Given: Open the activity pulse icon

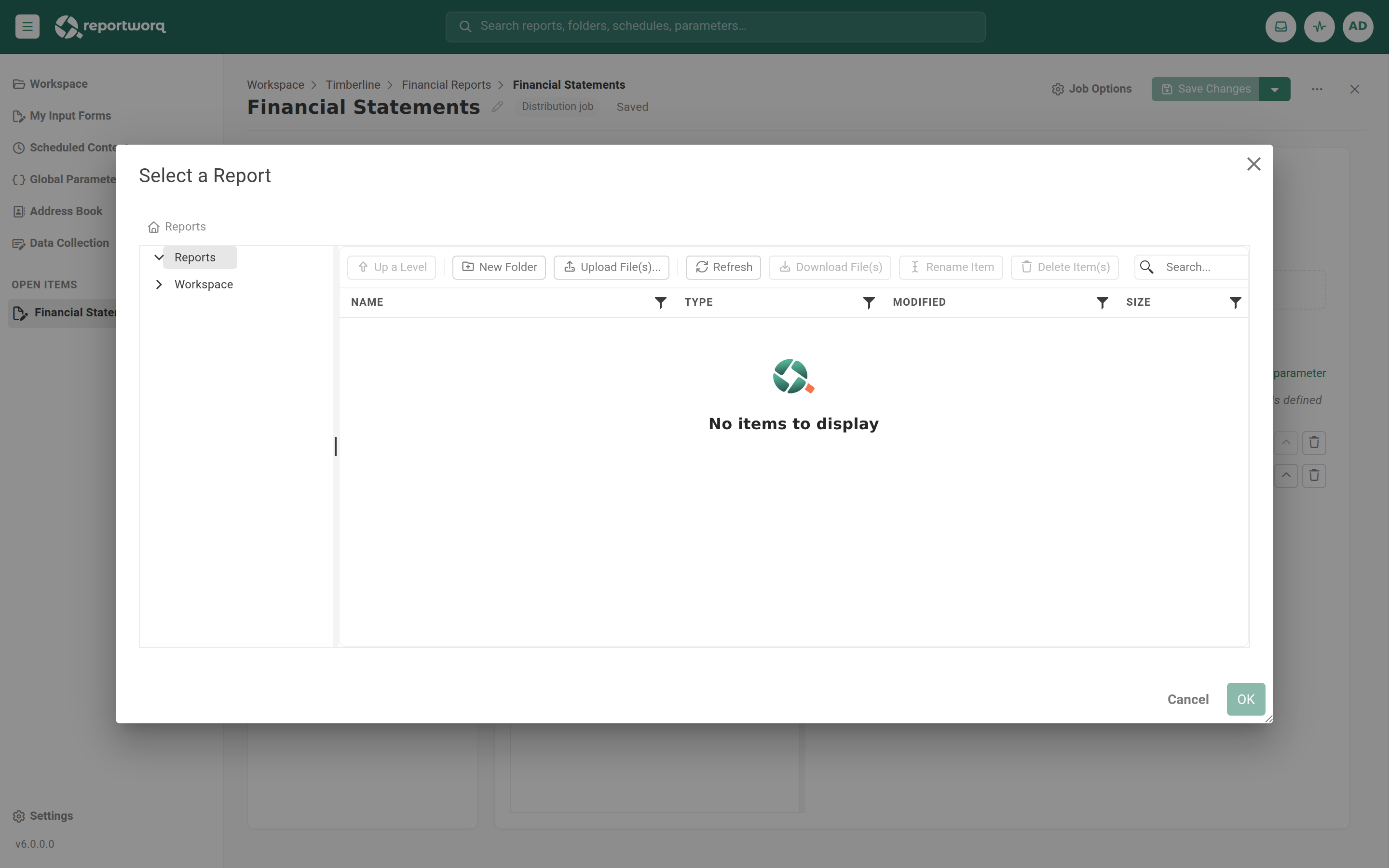Looking at the screenshot, I should [1319, 27].
